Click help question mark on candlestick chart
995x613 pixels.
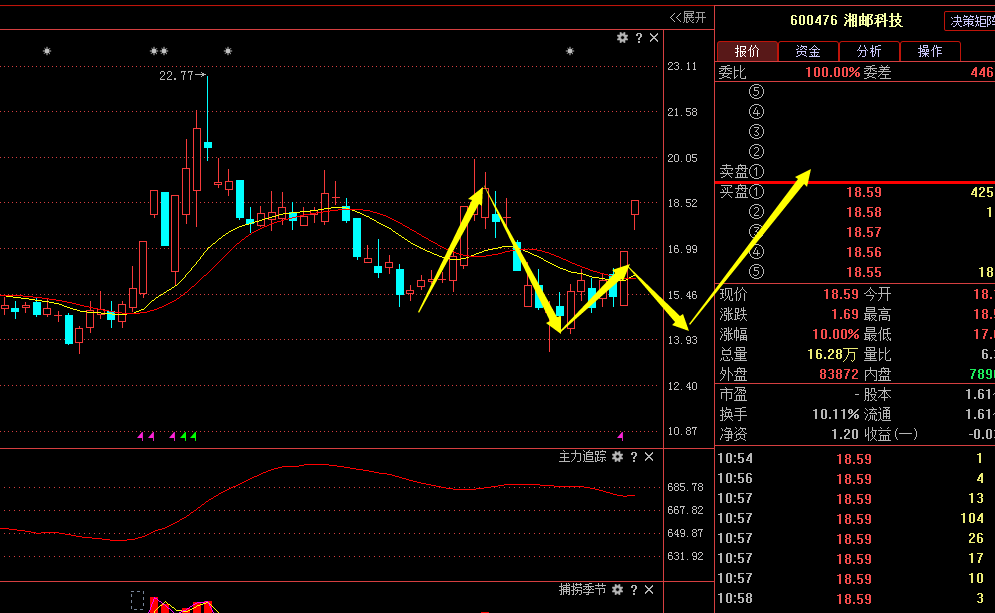[638, 38]
